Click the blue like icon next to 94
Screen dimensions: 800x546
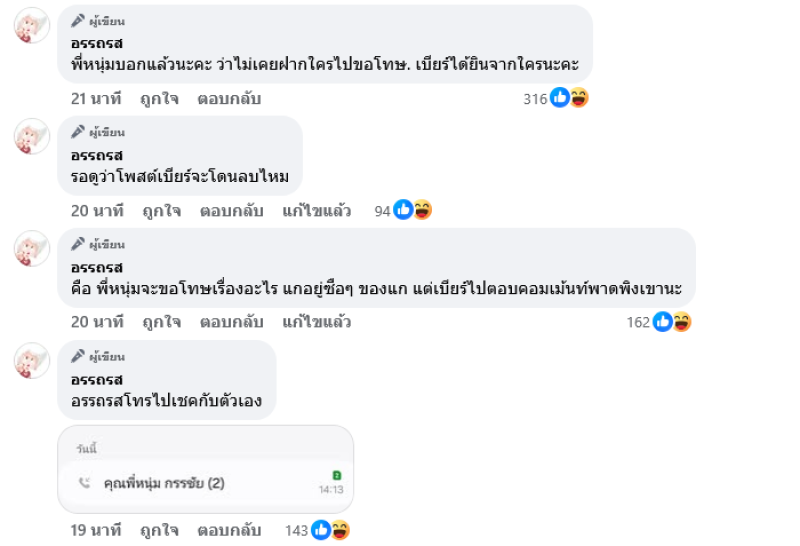point(403,210)
